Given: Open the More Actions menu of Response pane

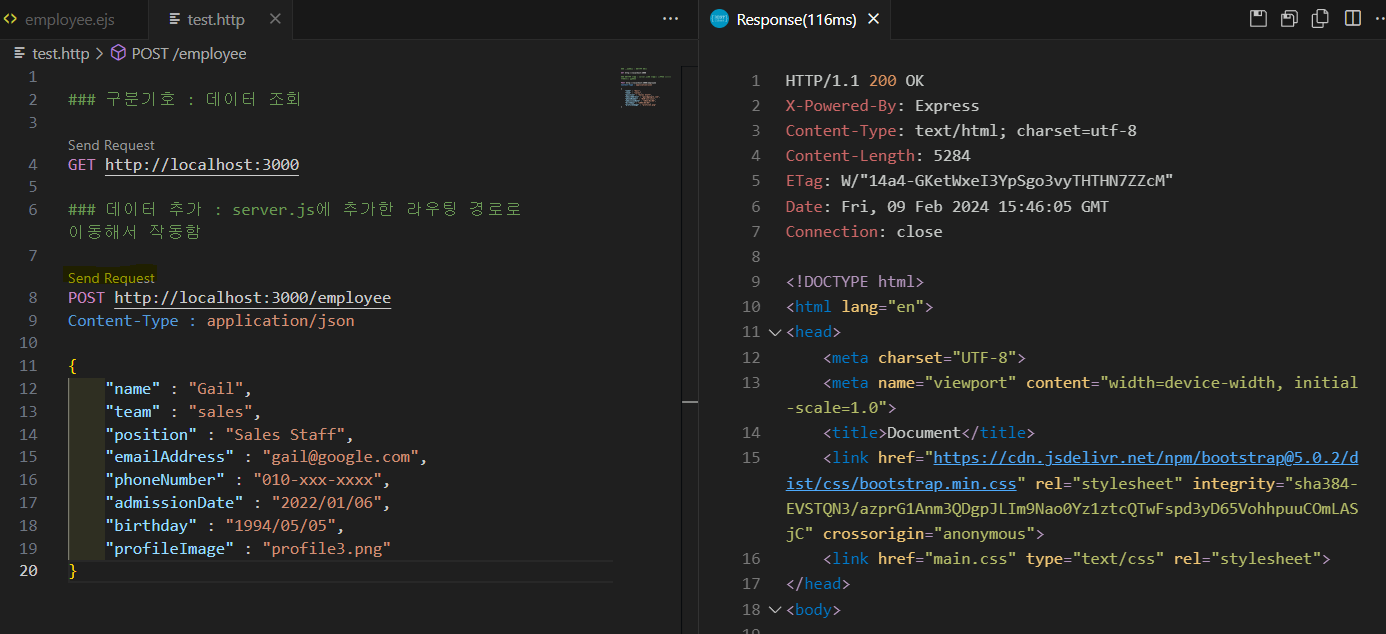Looking at the screenshot, I should pyautogui.click(x=1383, y=19).
